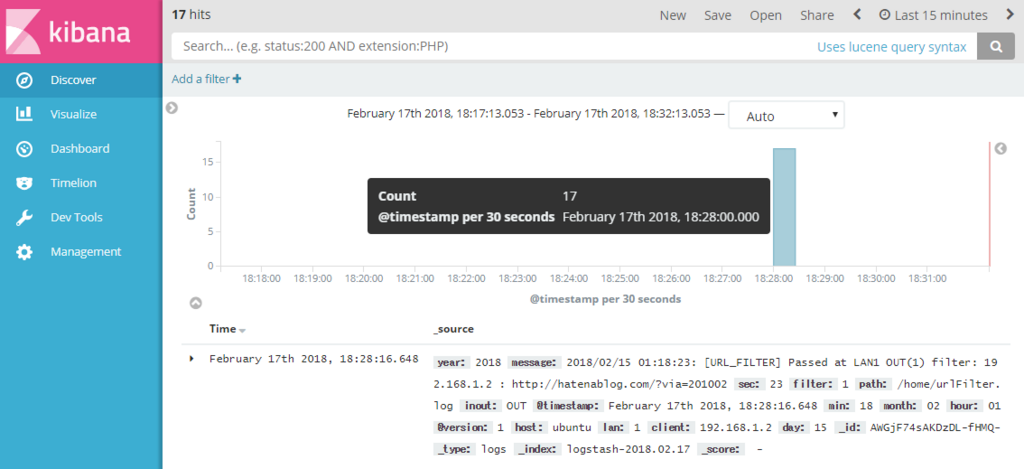Viewport: 1024px width, 469px height.
Task: Click Save in the top bar
Action: tap(718, 16)
